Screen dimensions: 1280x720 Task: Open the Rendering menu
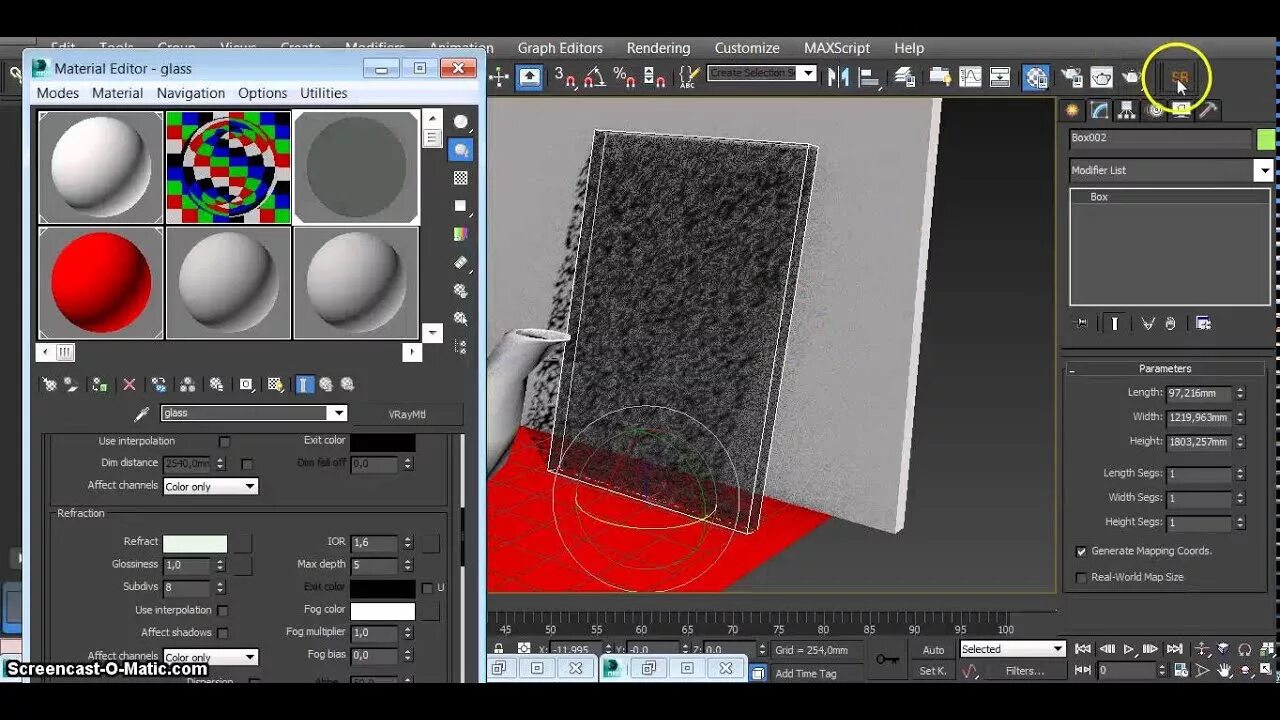(658, 48)
